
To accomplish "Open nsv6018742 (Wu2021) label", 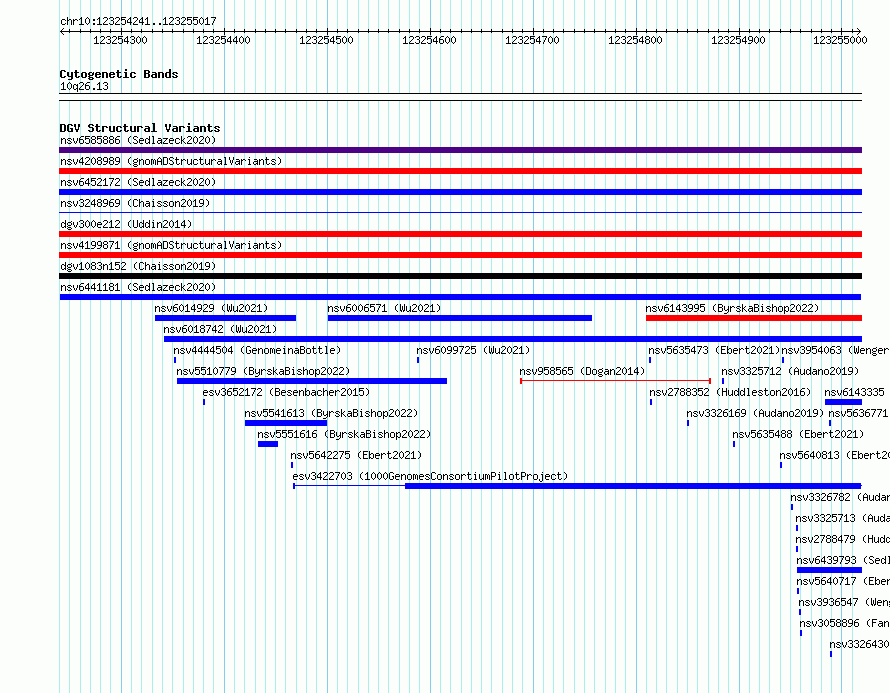I will 220,329.
